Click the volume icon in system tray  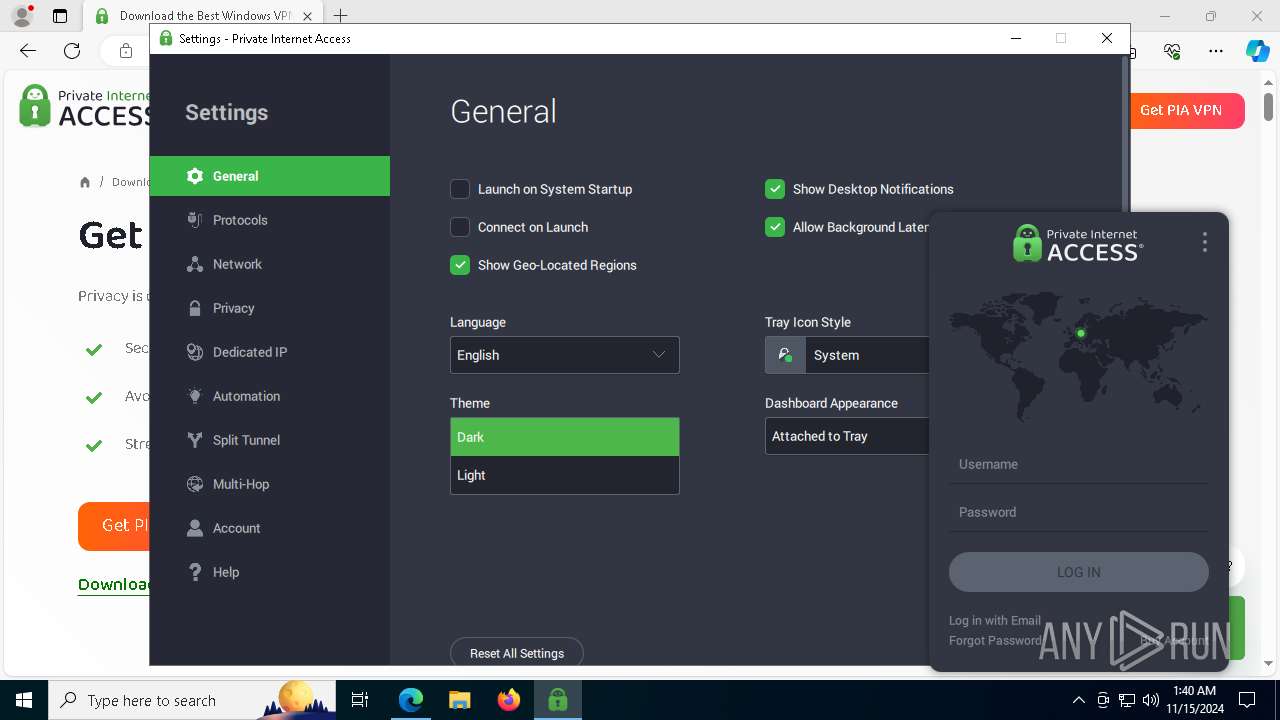[1151, 700]
